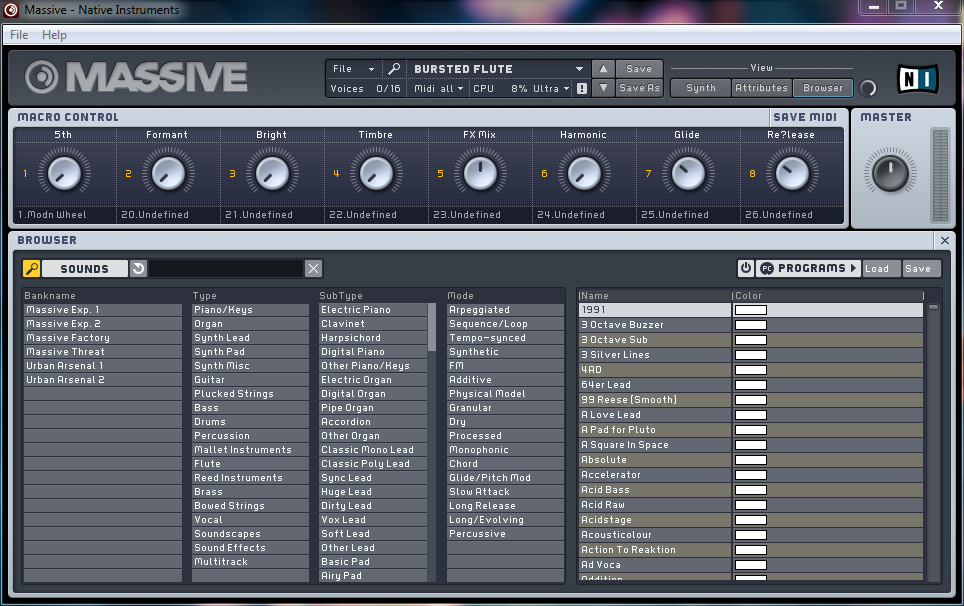Select bank Urban Arsenal 2
The image size is (964, 606).
(x=103, y=380)
